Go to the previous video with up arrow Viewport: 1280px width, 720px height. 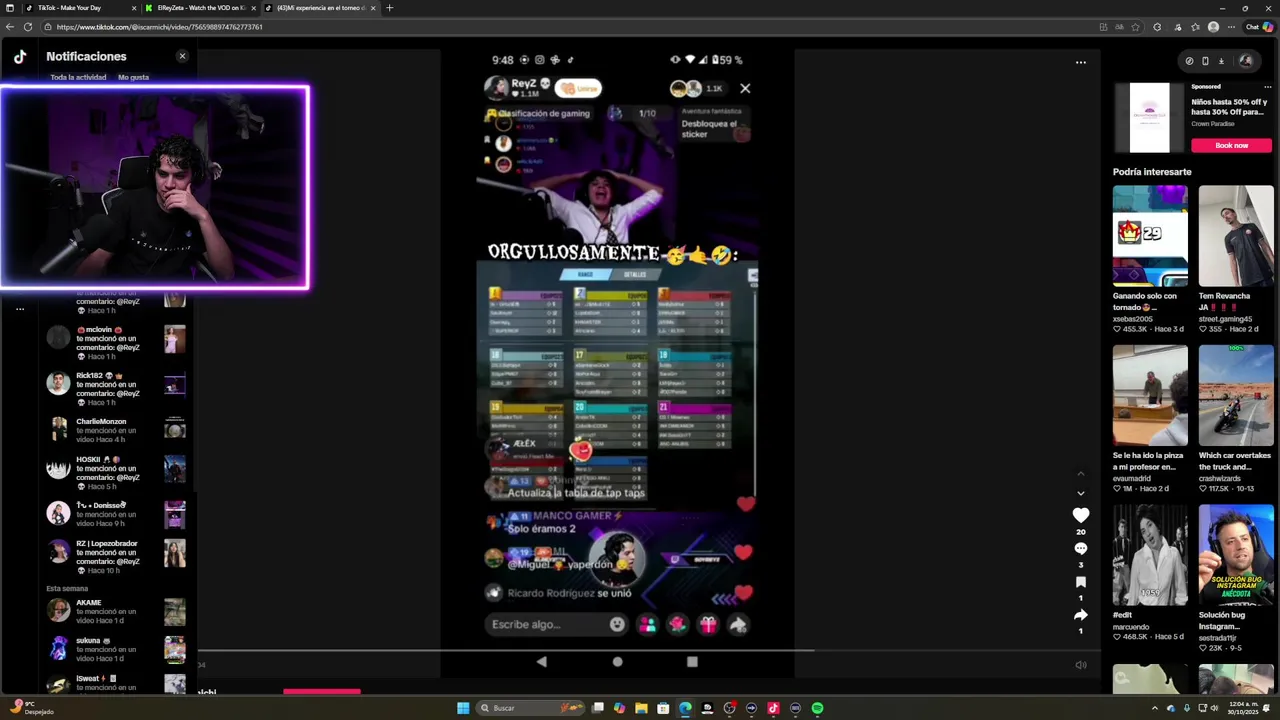[1080, 474]
